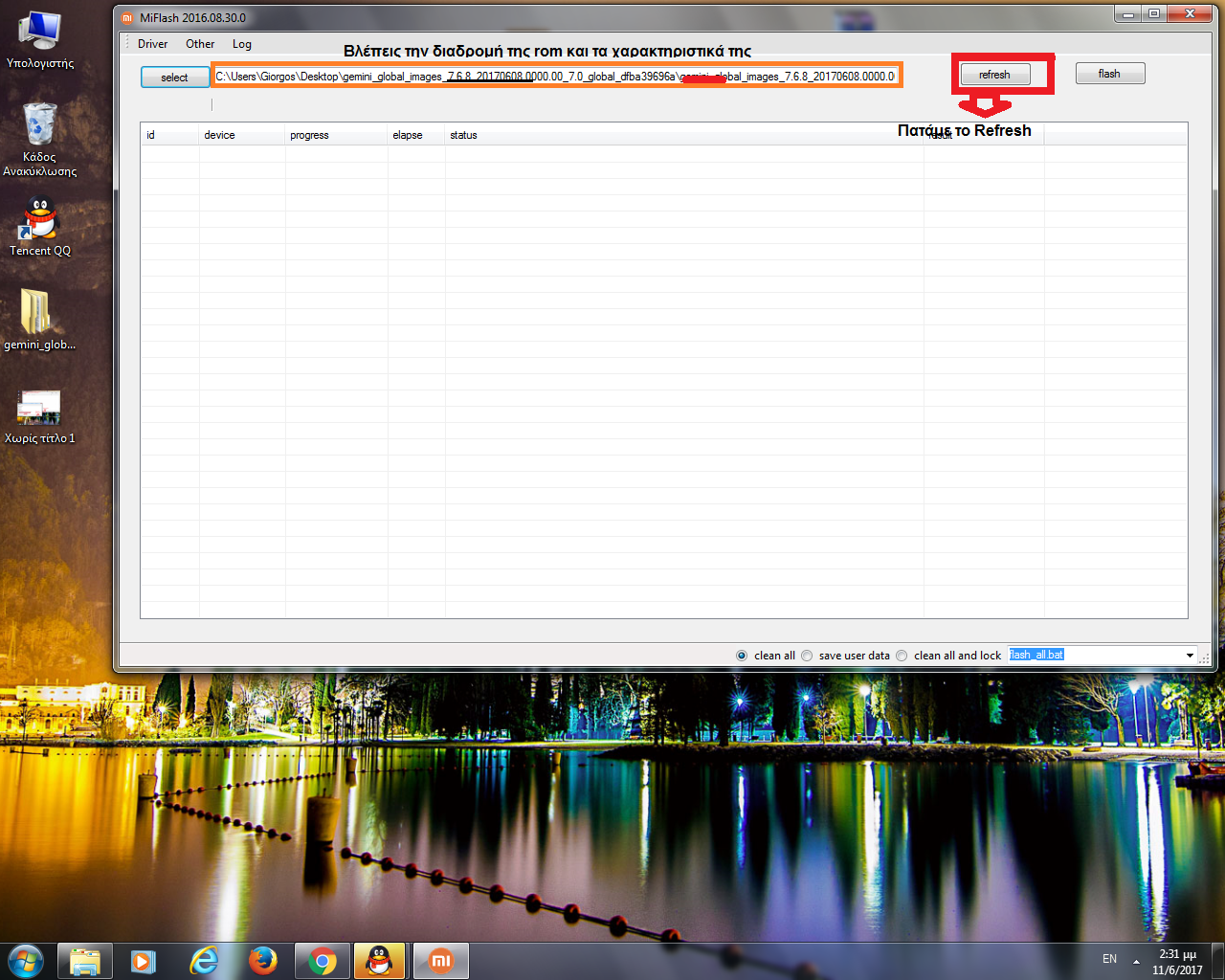Screen dimensions: 1225x980
Task: Click the refresh button
Action: coord(995,75)
